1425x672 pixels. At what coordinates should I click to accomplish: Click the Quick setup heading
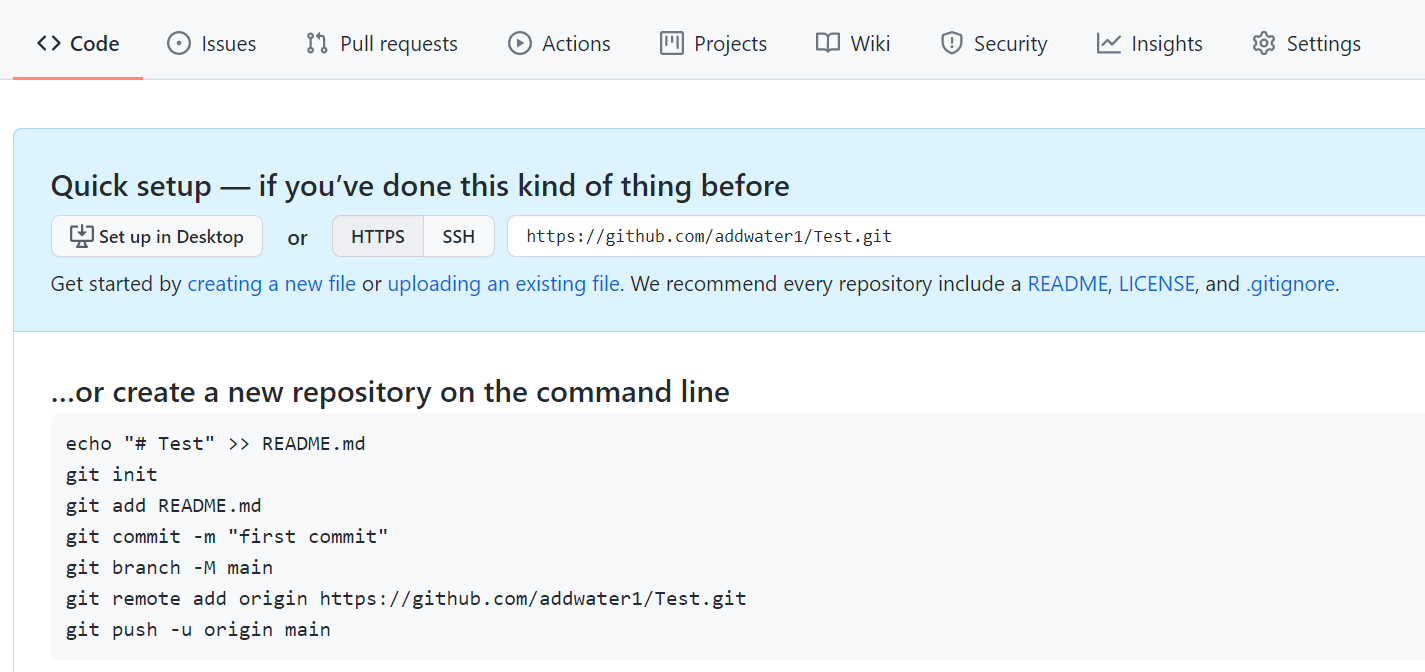(420, 186)
